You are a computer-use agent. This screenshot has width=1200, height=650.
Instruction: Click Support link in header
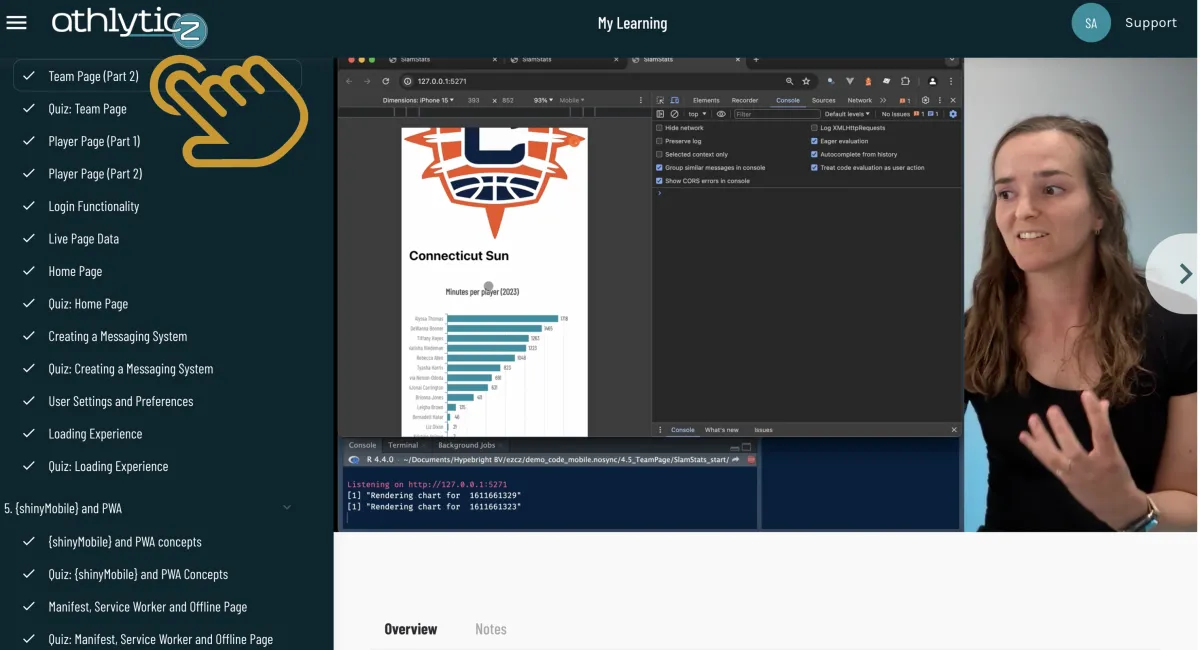[1151, 22]
